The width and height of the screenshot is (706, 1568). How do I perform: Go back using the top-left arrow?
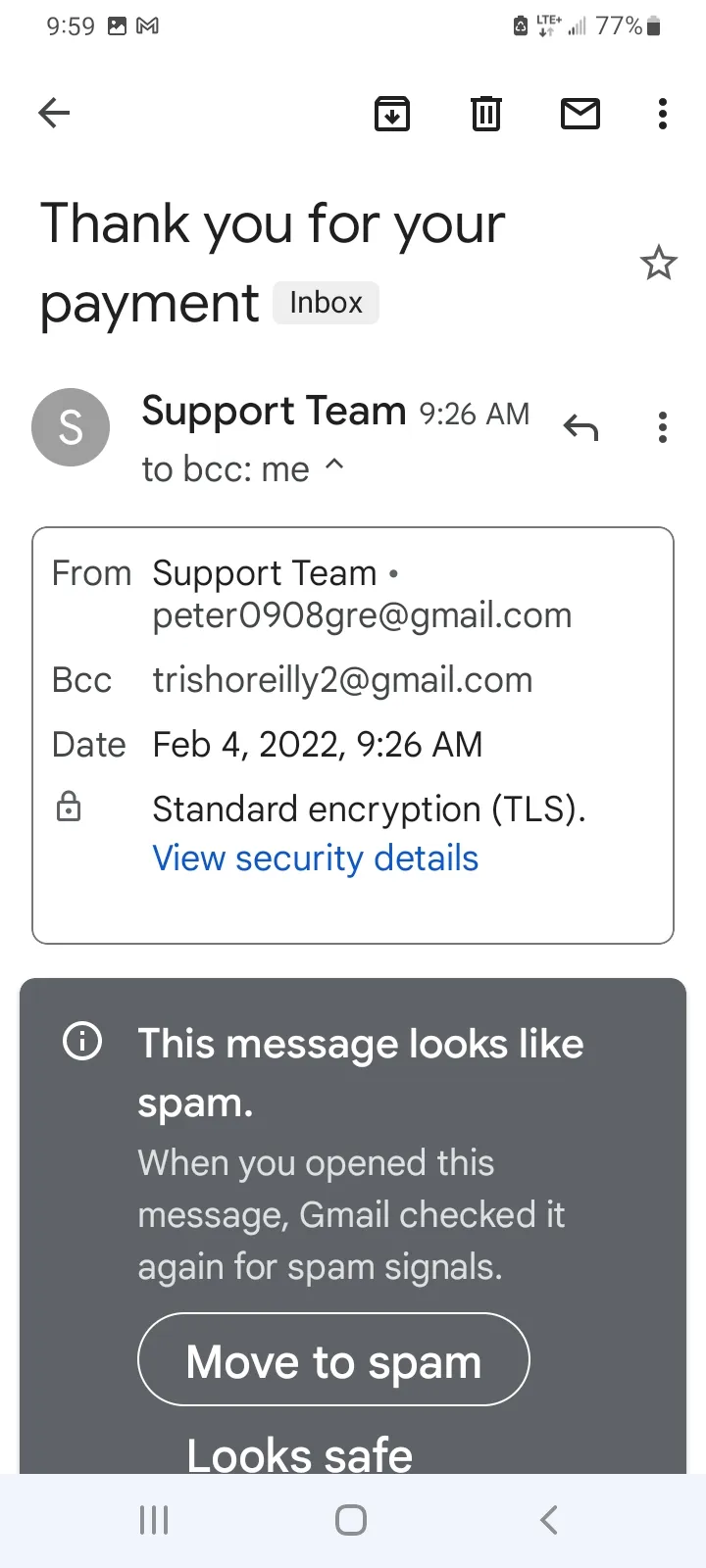(x=54, y=114)
